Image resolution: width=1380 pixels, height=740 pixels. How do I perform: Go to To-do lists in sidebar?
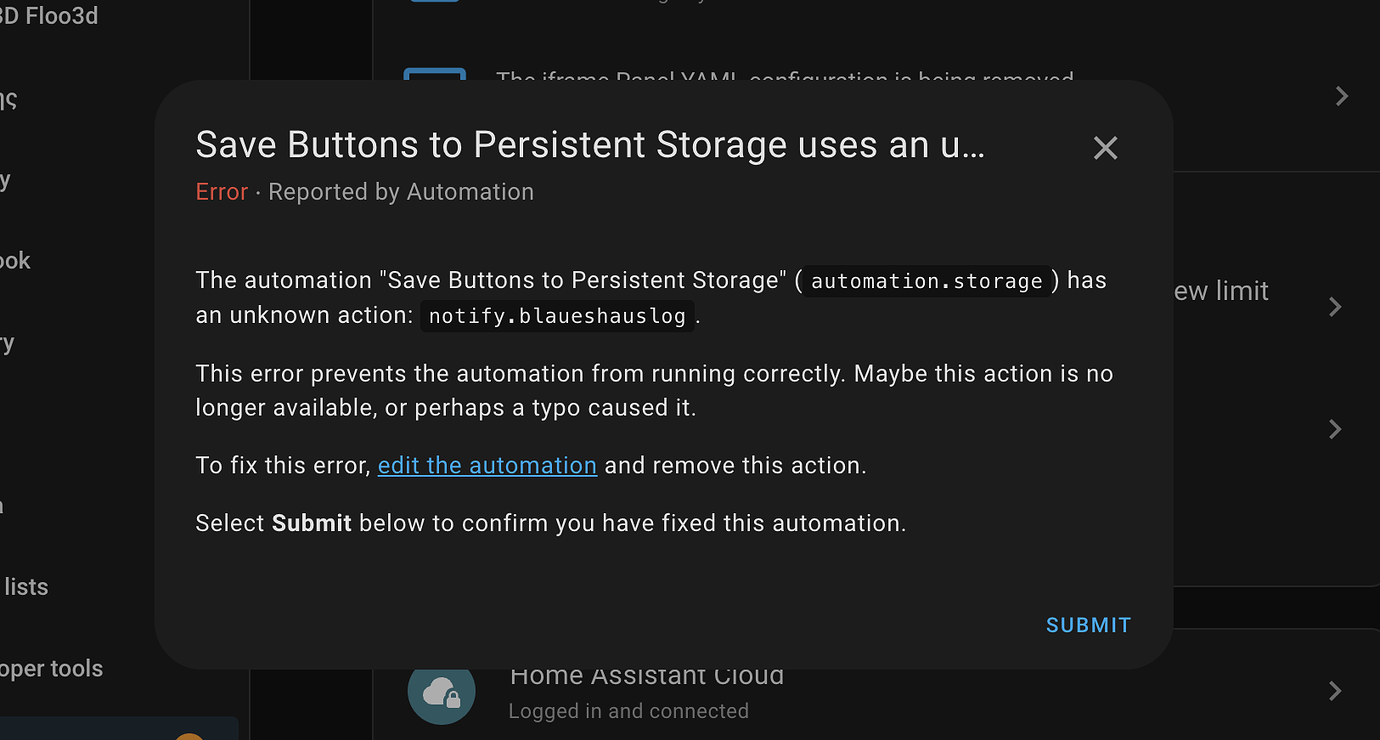pos(26,587)
